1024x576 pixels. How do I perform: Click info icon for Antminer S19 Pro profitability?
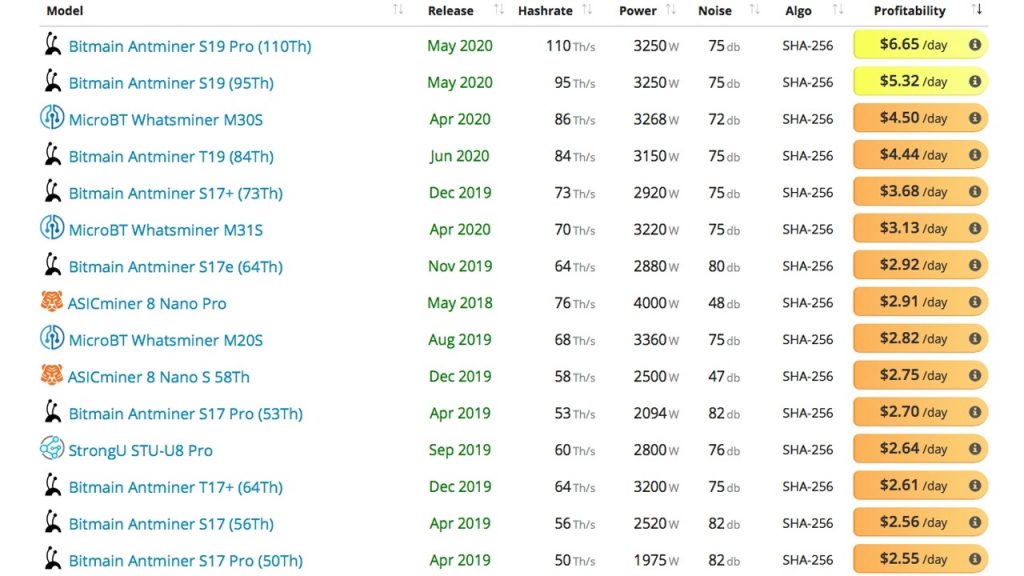click(974, 44)
